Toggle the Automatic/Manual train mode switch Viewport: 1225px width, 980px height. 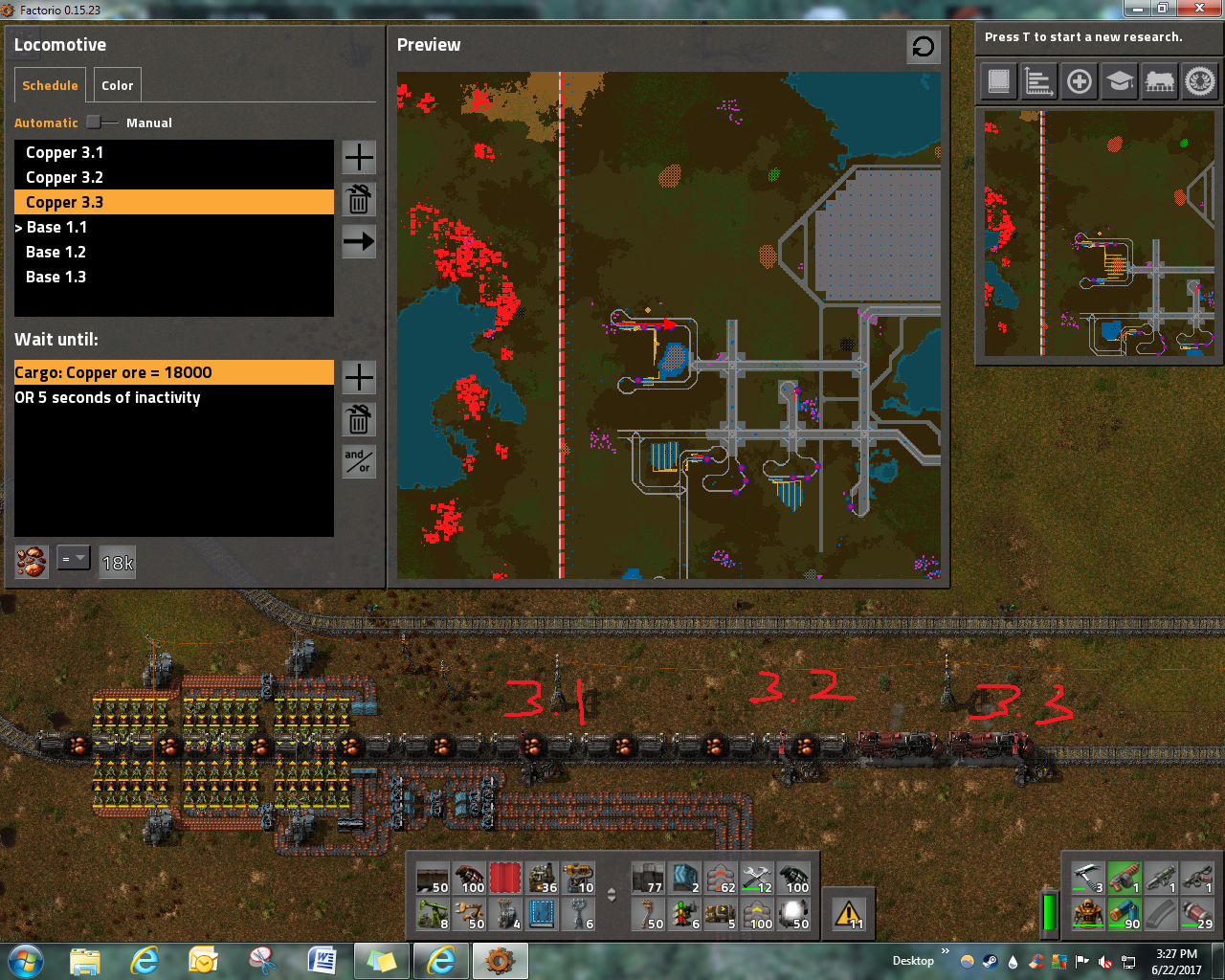[101, 122]
